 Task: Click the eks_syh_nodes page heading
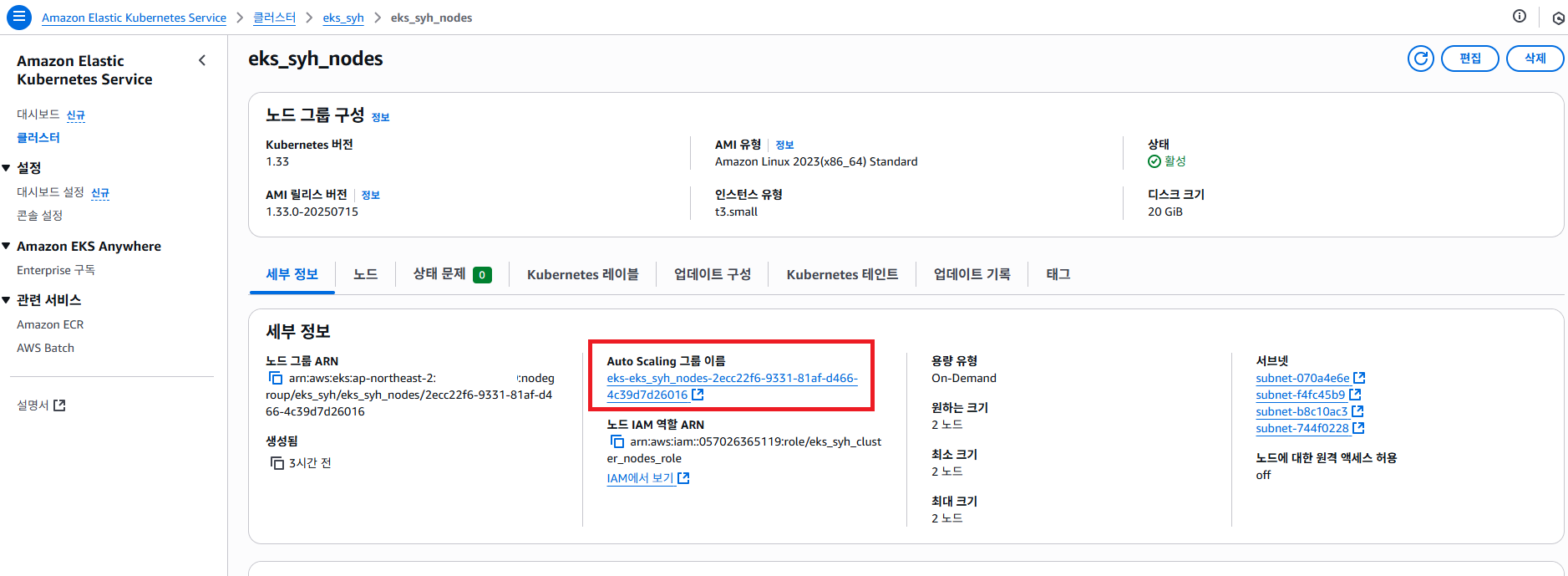tap(316, 59)
